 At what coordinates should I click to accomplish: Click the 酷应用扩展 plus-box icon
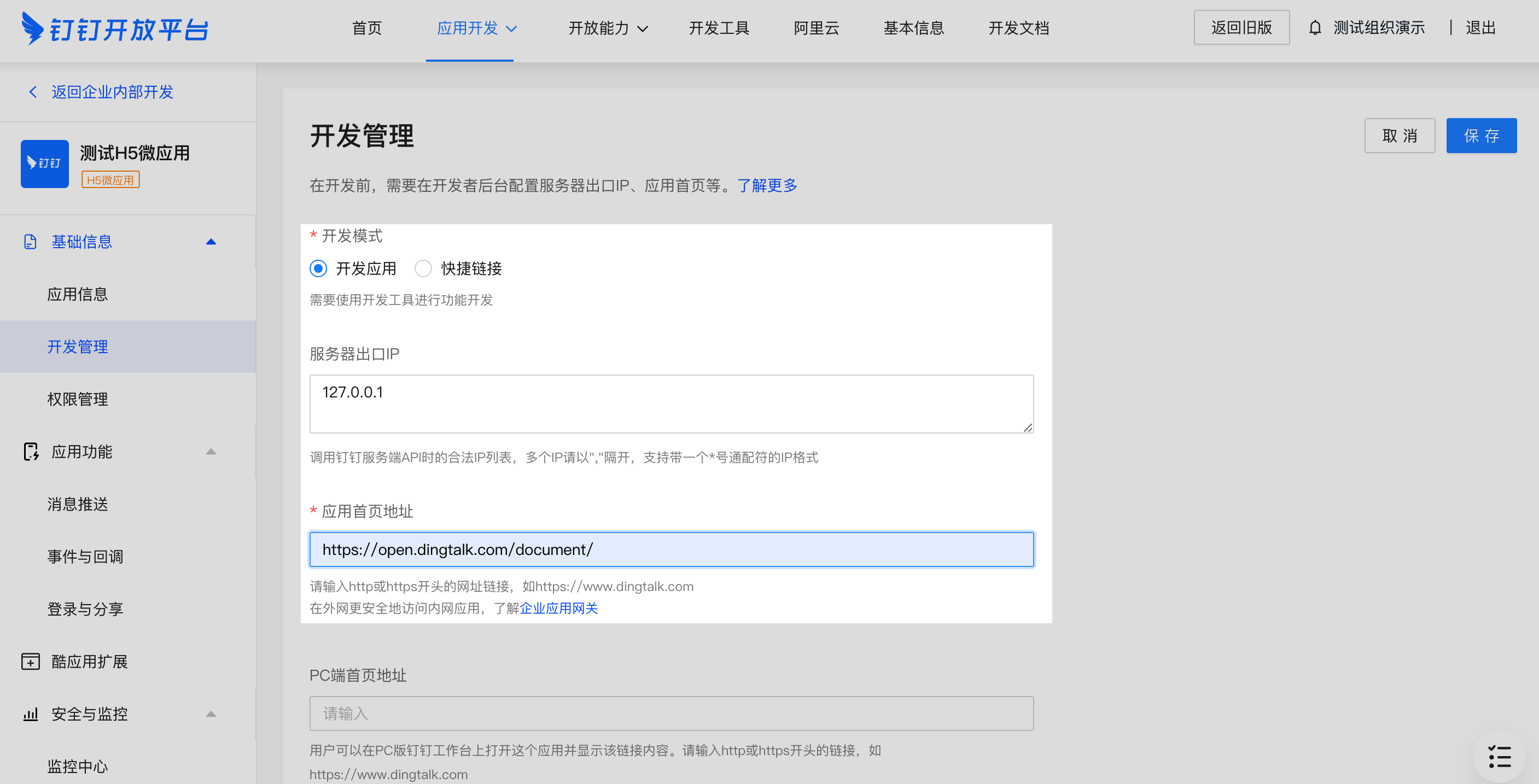tap(31, 662)
